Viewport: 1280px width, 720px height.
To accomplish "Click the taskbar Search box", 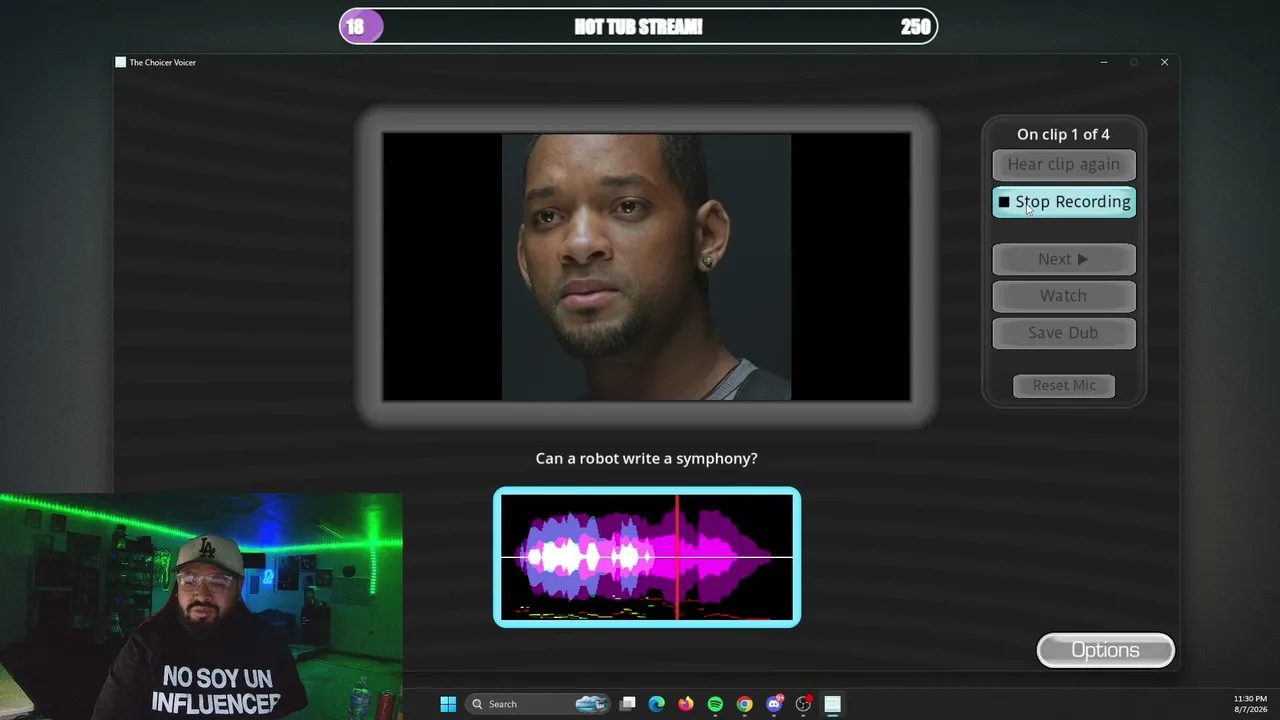I will 539,704.
